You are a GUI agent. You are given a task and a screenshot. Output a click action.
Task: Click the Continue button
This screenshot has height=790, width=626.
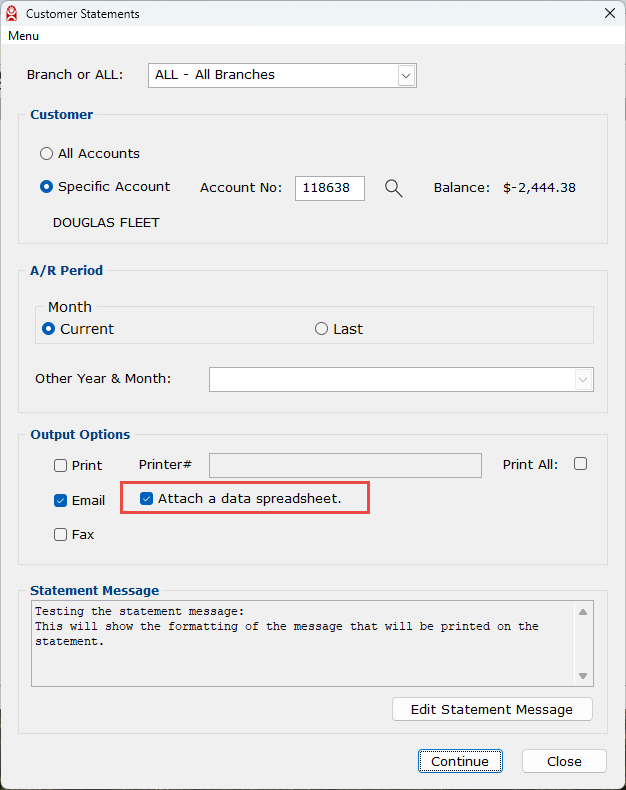[460, 761]
